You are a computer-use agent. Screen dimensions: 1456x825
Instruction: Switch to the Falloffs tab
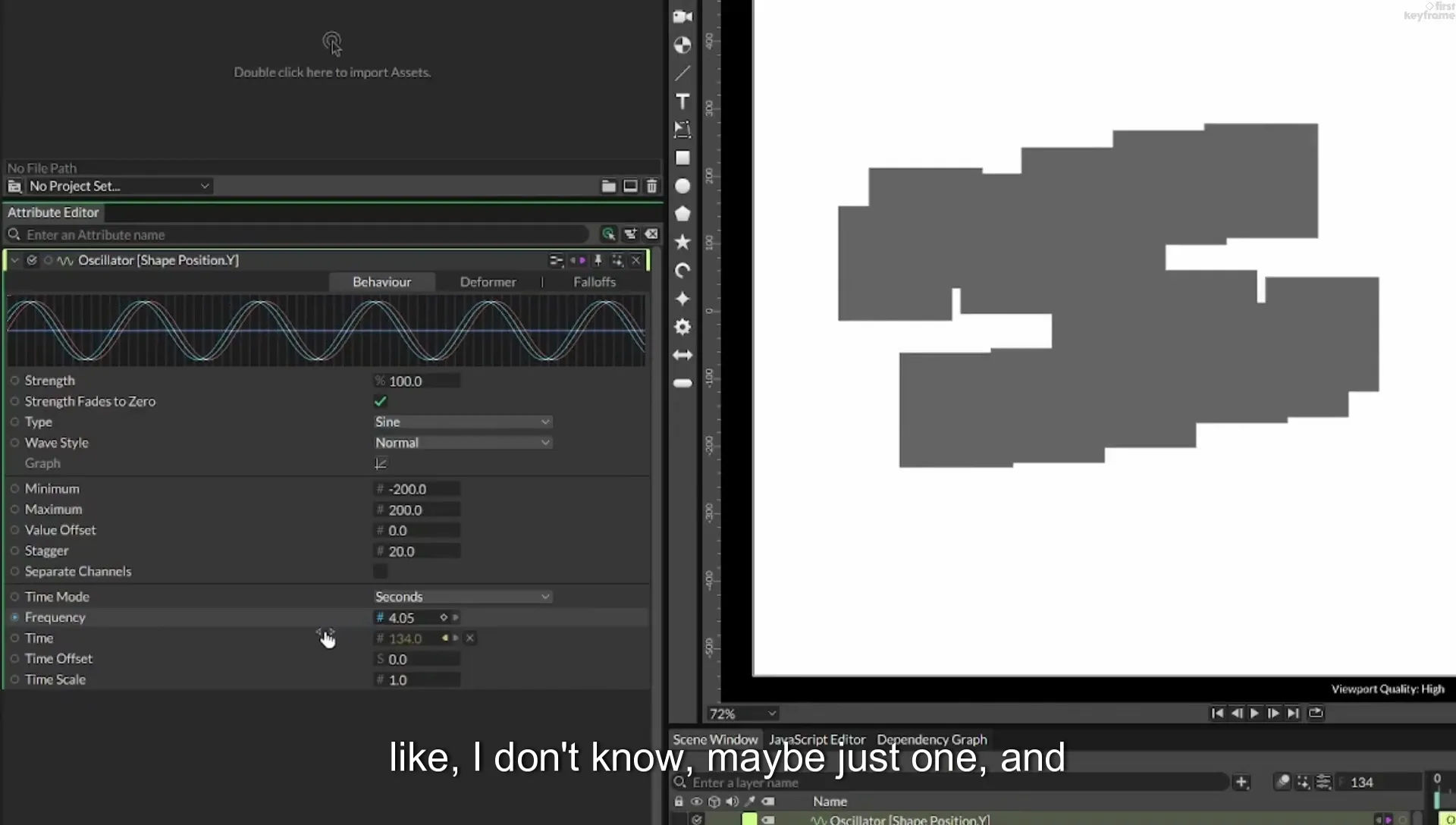(595, 282)
